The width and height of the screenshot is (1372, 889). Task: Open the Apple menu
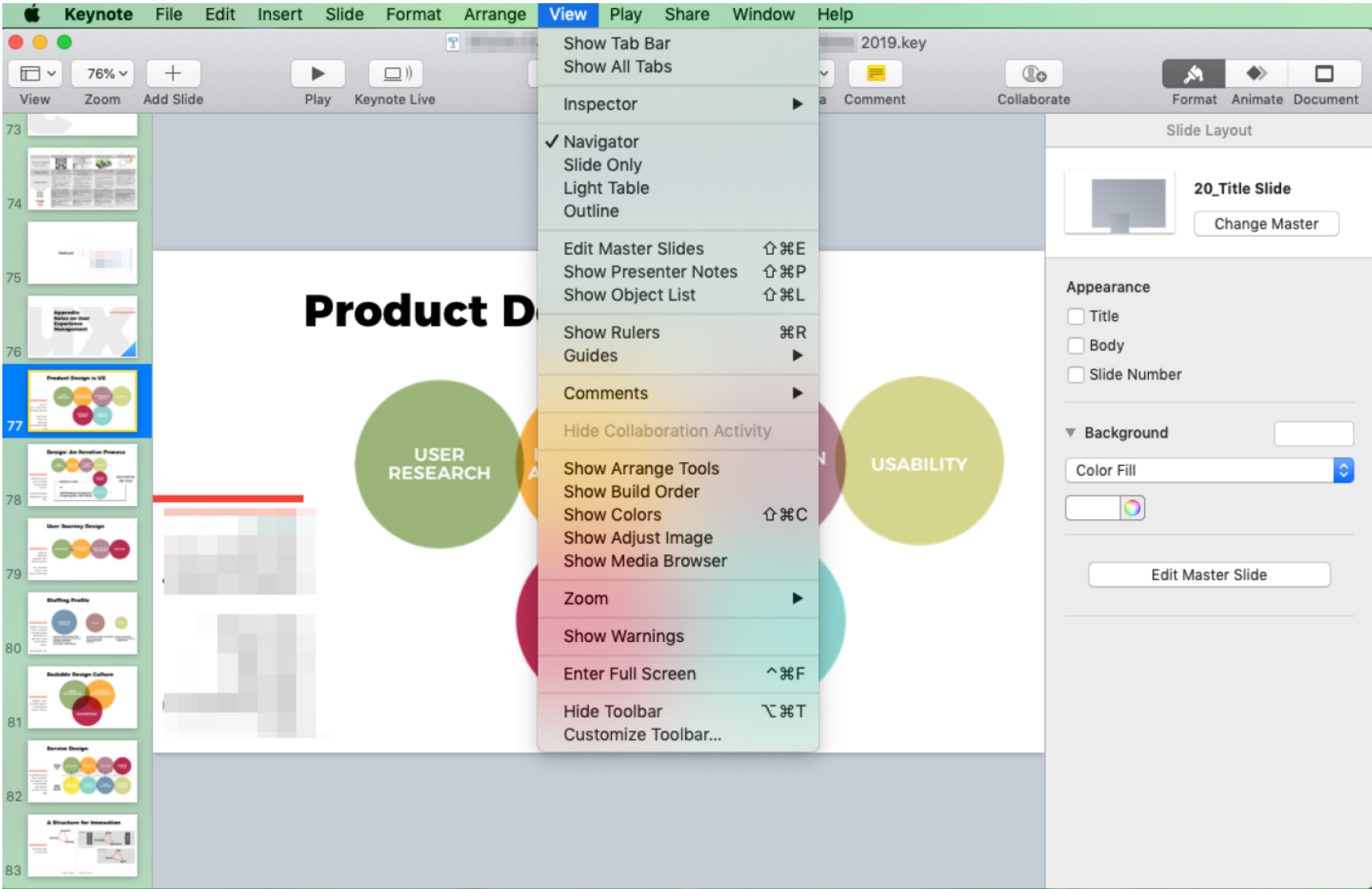(32, 14)
